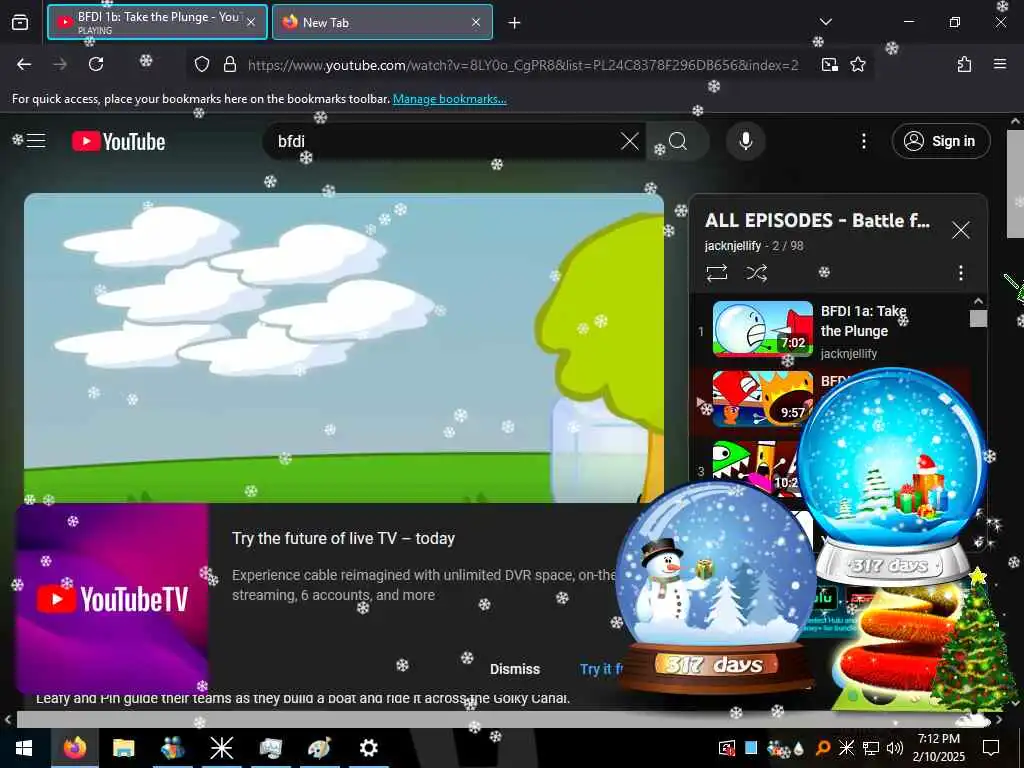The width and height of the screenshot is (1024, 768).
Task: Open the paint palette app in taskbar
Action: pos(319,747)
